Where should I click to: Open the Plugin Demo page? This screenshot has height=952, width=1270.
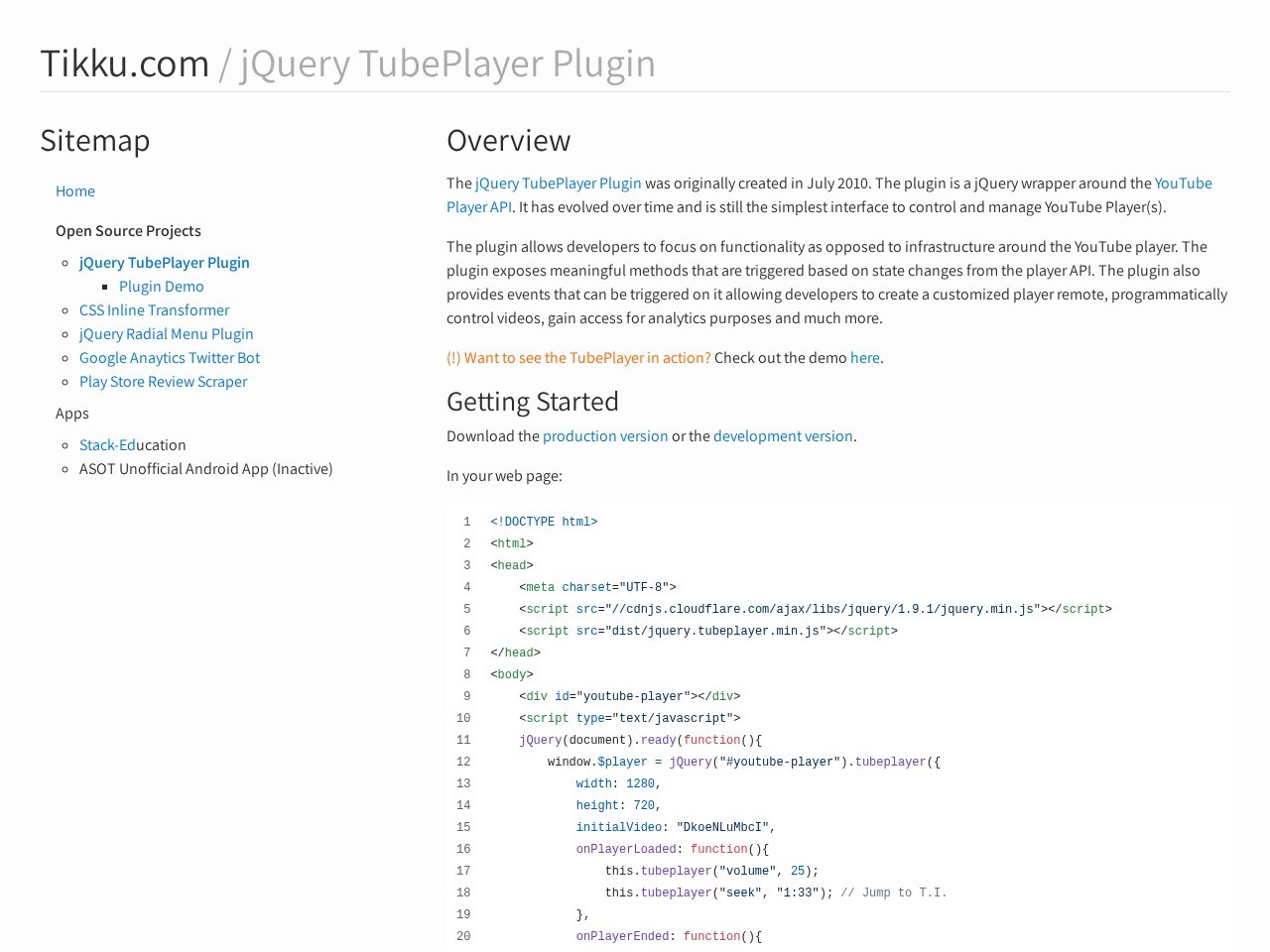pos(161,286)
